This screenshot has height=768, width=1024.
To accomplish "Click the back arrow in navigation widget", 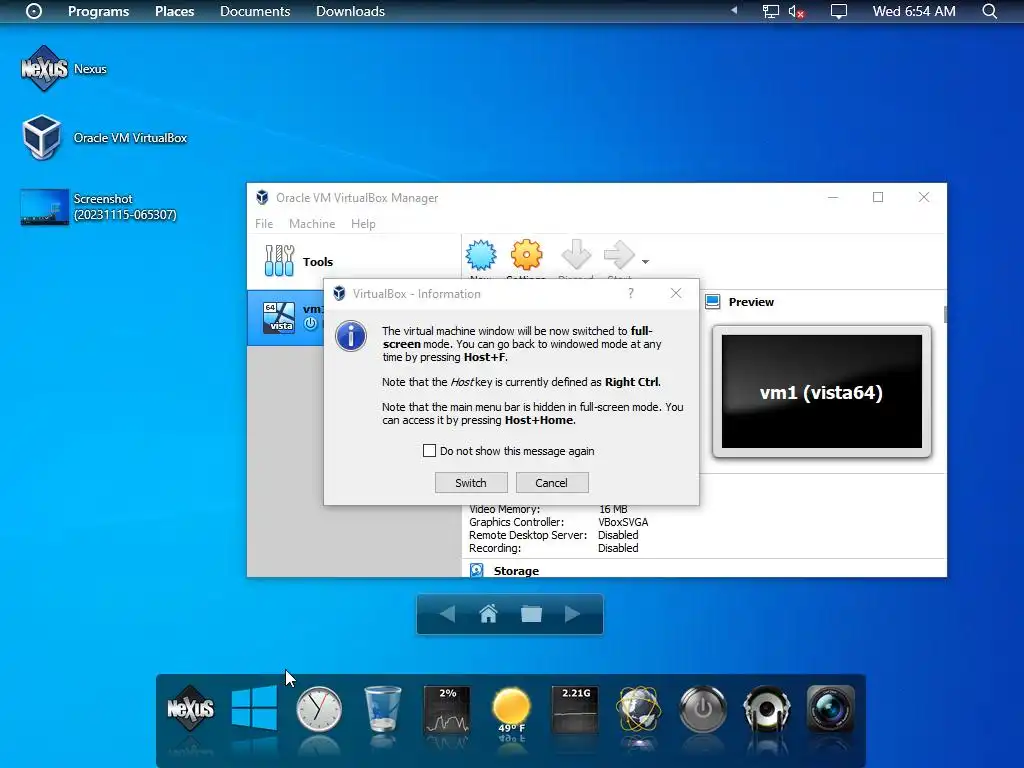I will (x=447, y=614).
